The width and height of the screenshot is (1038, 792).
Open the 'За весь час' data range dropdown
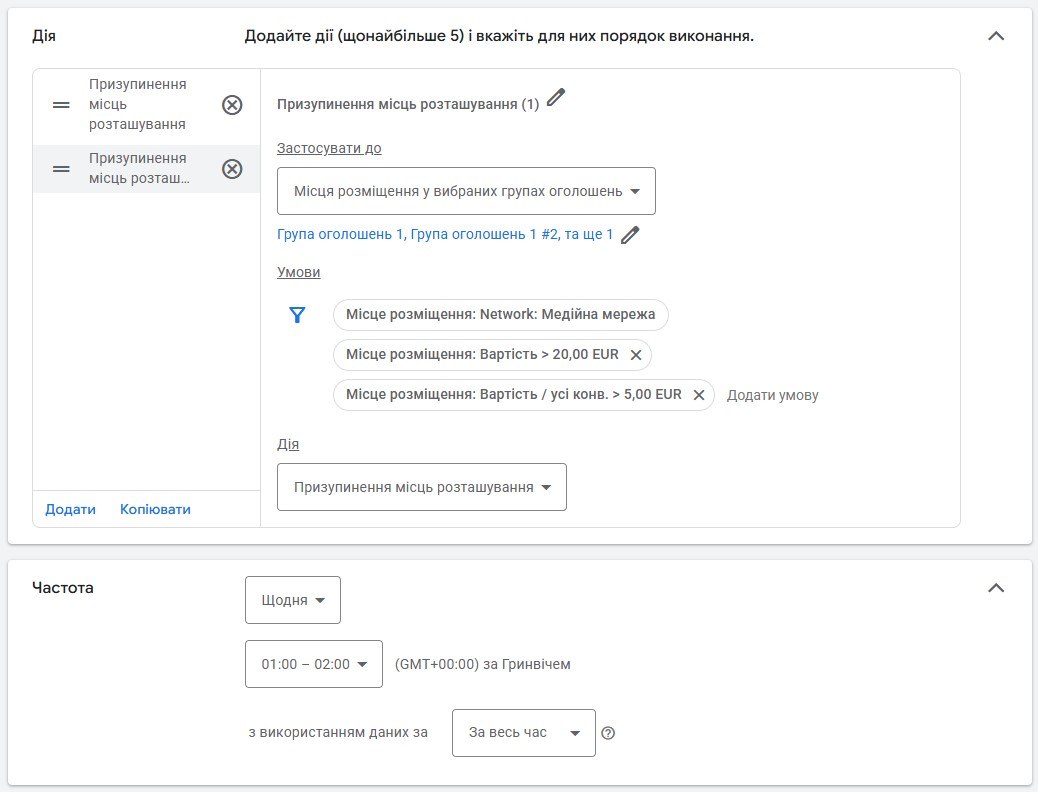point(524,732)
